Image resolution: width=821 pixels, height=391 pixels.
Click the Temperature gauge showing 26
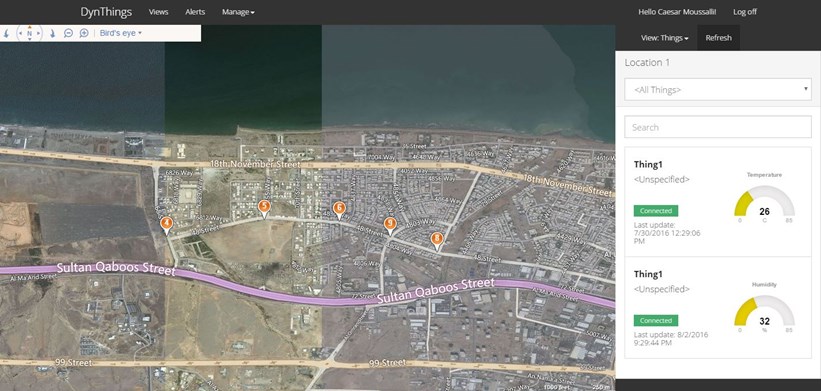[x=764, y=202]
